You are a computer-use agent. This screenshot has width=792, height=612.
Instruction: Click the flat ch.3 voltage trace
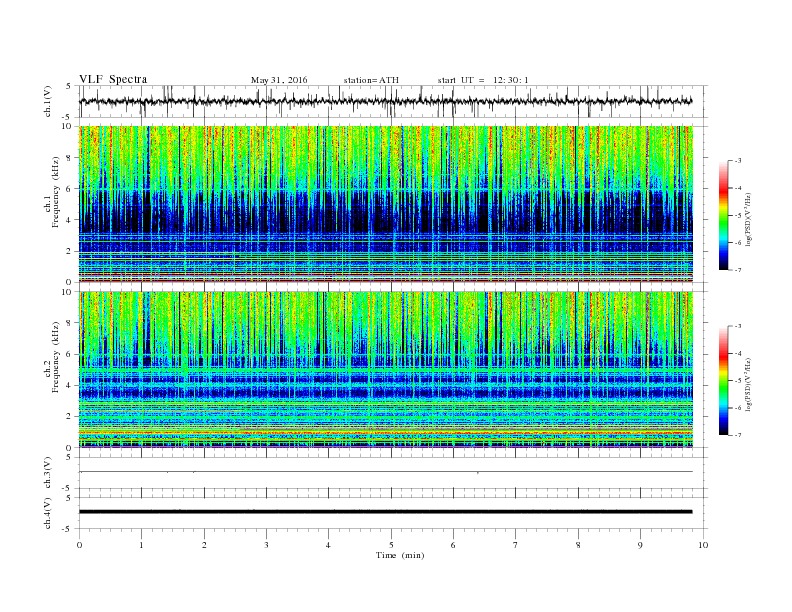(386, 472)
